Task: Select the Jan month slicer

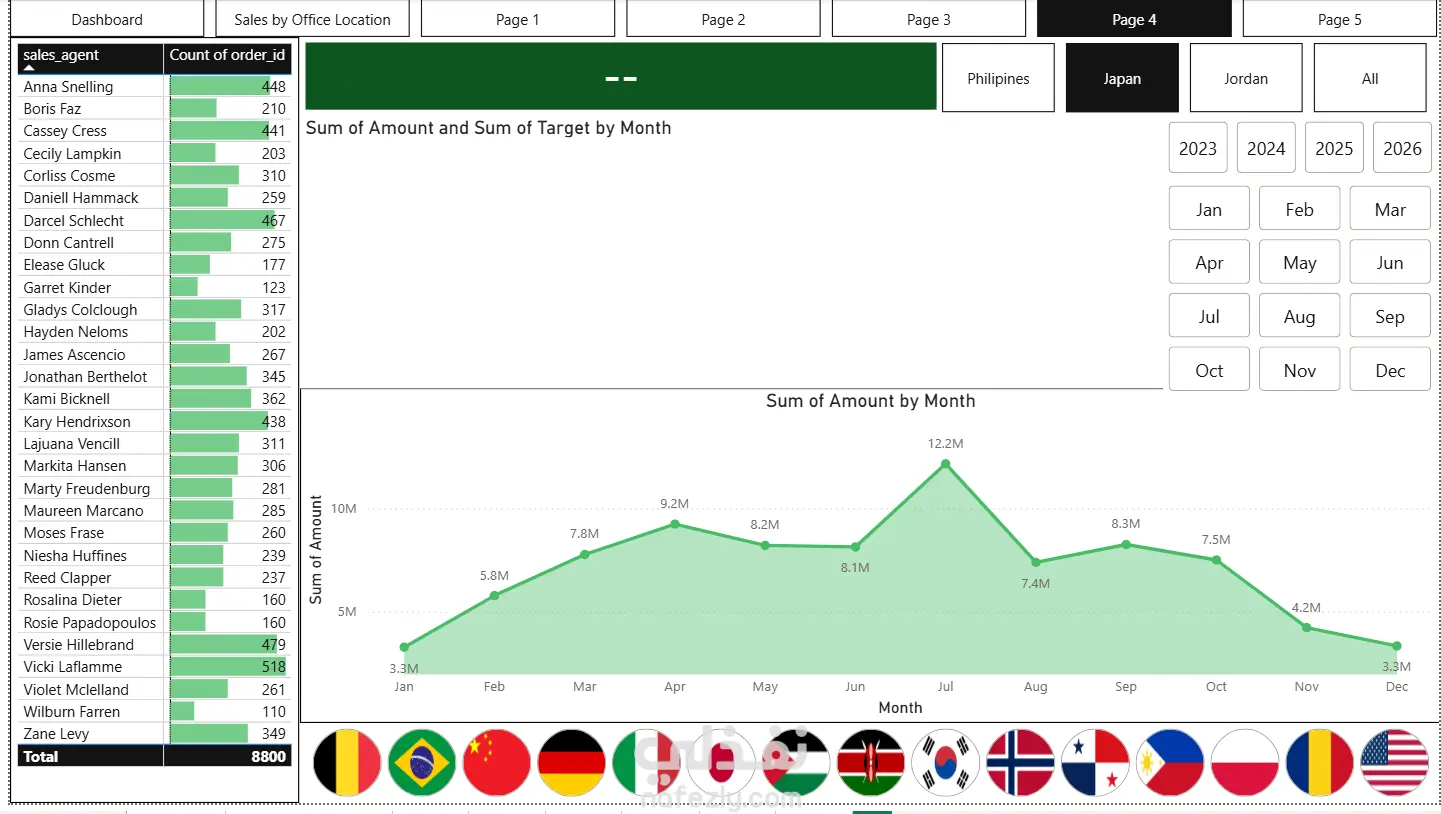Action: pos(1209,209)
